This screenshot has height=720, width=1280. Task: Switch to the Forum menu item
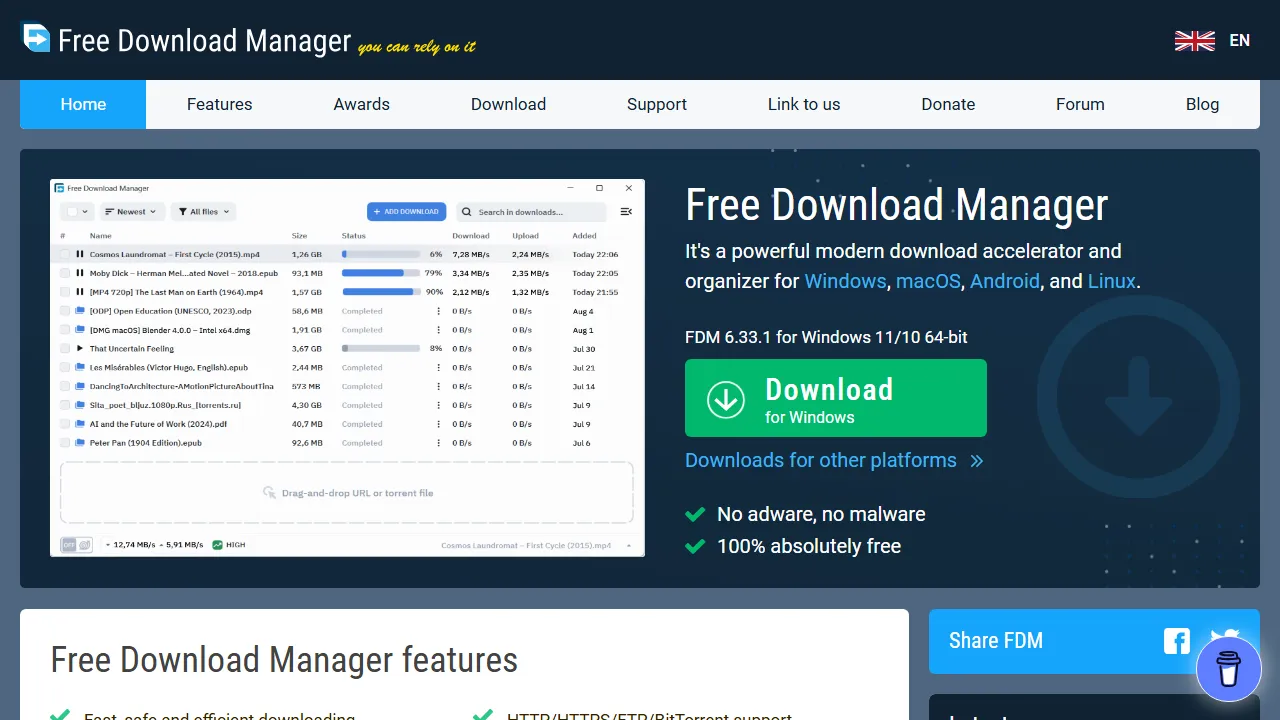coord(1080,104)
